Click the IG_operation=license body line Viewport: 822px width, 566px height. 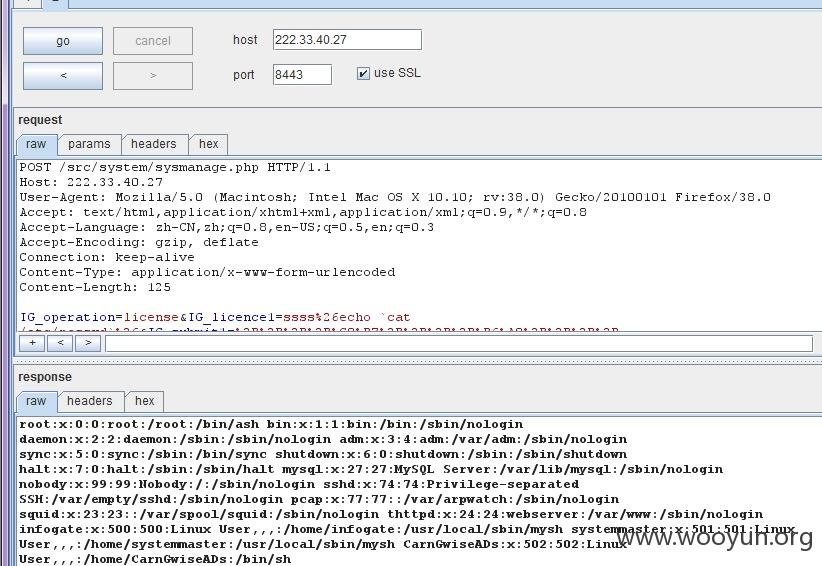pyautogui.click(x=215, y=318)
